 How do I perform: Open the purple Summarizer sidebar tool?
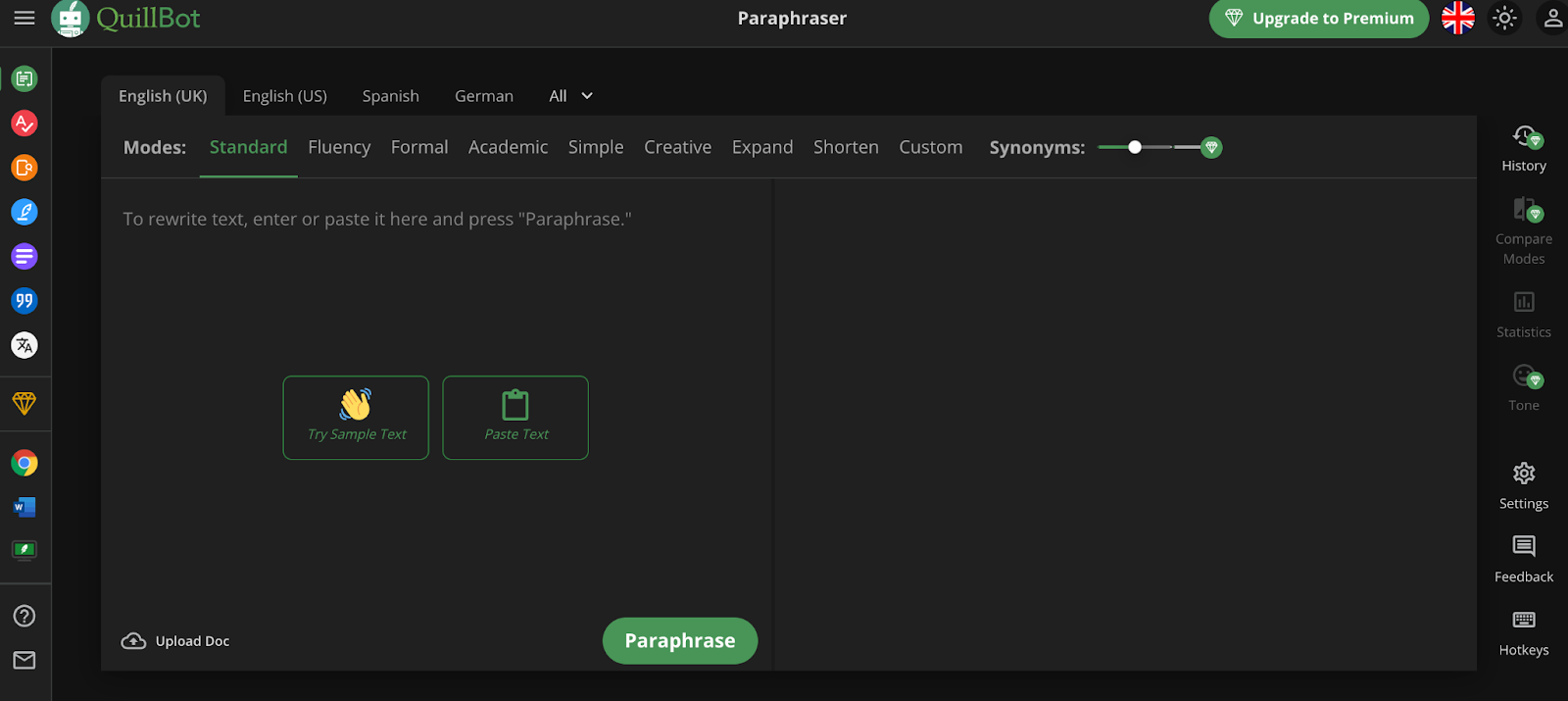pyautogui.click(x=24, y=257)
